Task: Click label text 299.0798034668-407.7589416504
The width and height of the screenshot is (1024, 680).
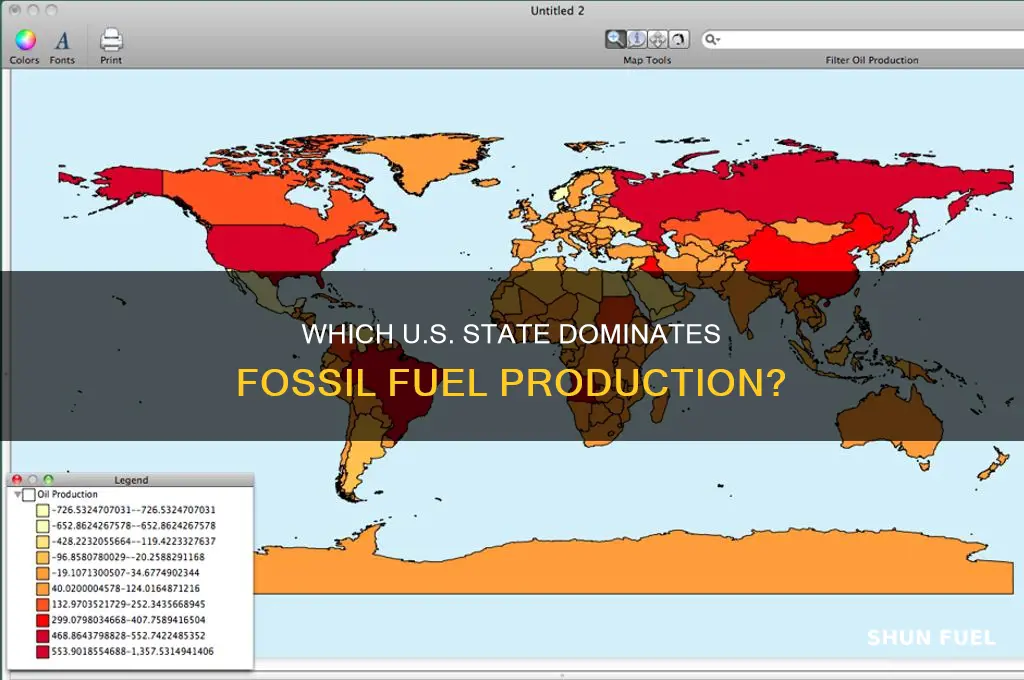Action: click(129, 620)
